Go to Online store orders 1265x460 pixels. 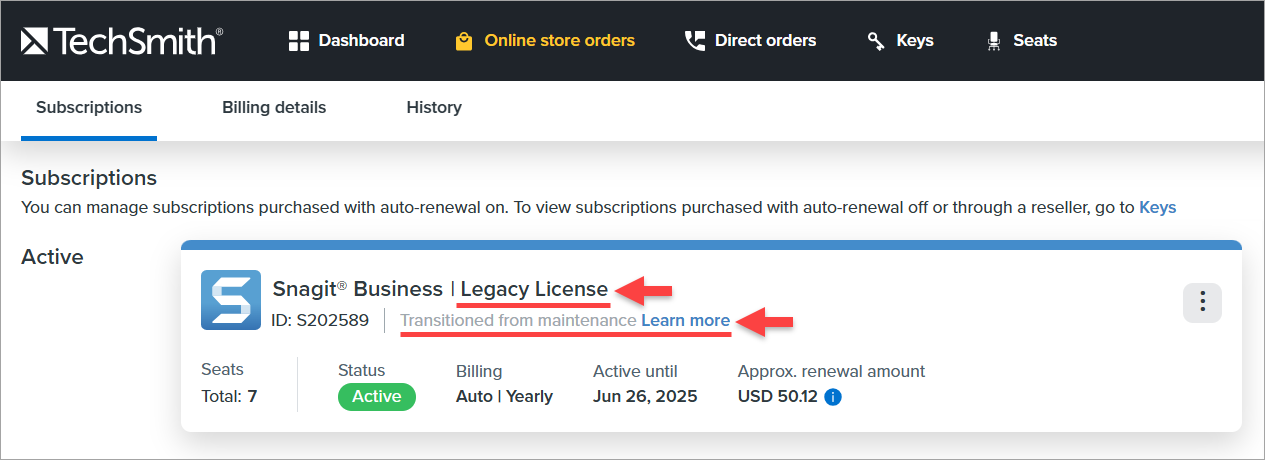click(559, 41)
